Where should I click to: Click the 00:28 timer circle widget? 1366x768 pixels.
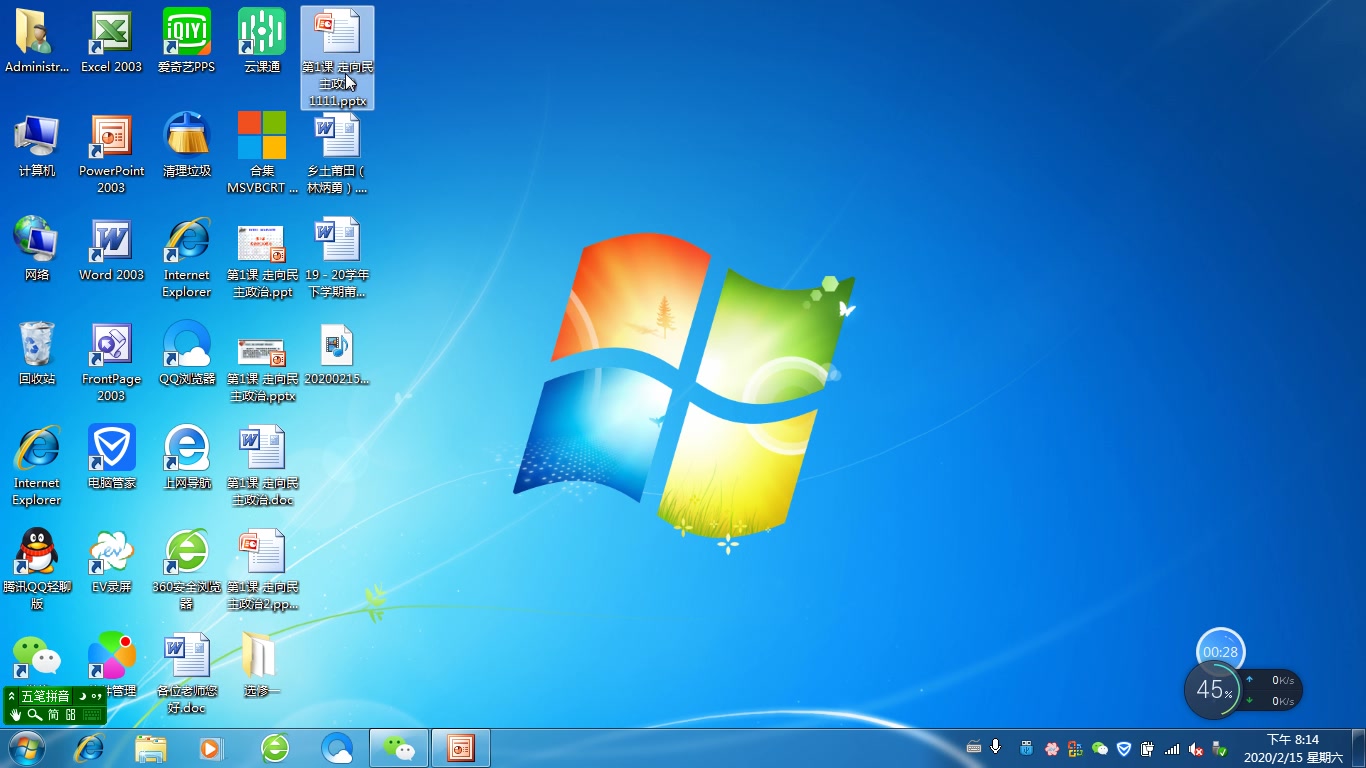pos(1221,651)
